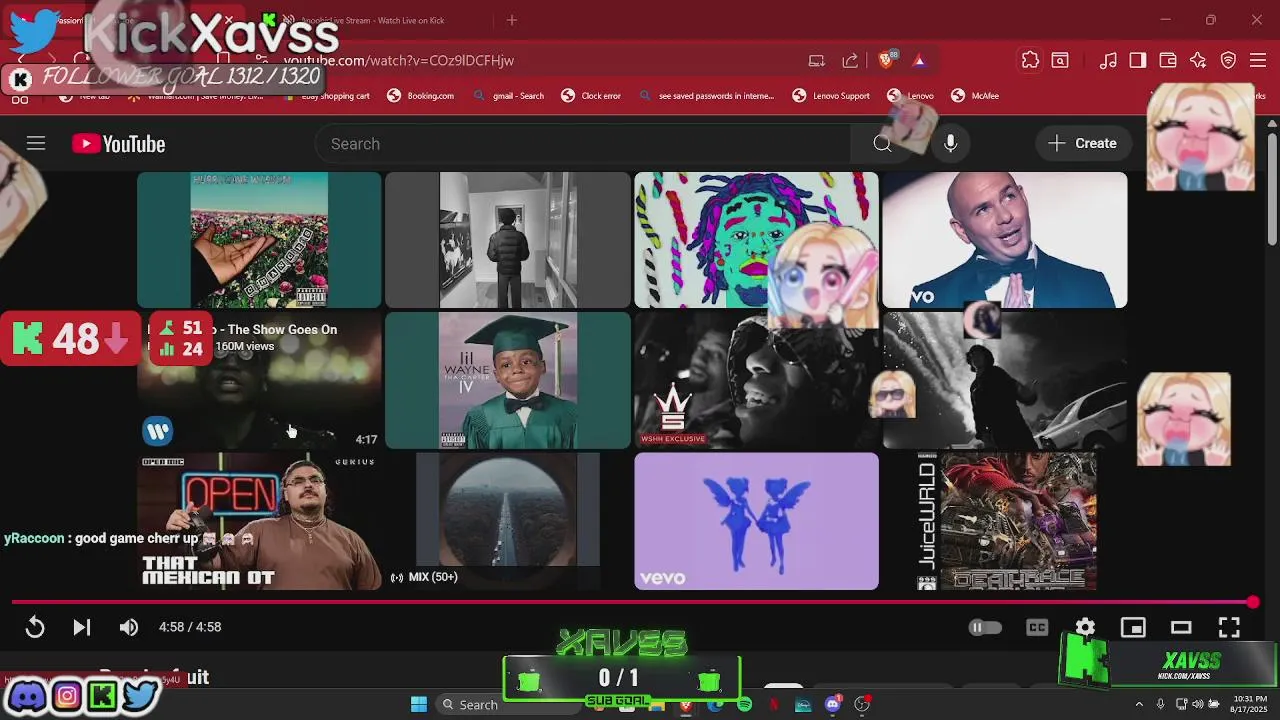Open the Clock error bookmark
The image size is (1280, 720).
(x=591, y=96)
